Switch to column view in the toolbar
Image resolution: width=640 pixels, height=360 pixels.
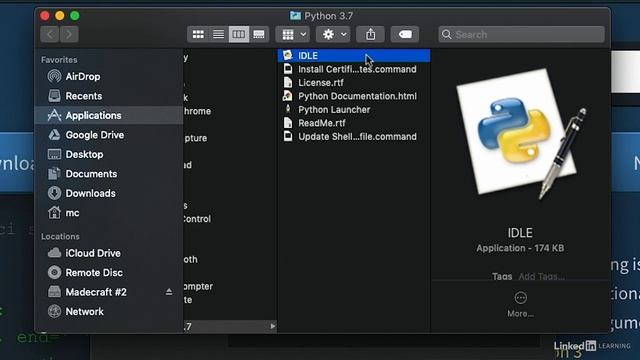pos(239,34)
